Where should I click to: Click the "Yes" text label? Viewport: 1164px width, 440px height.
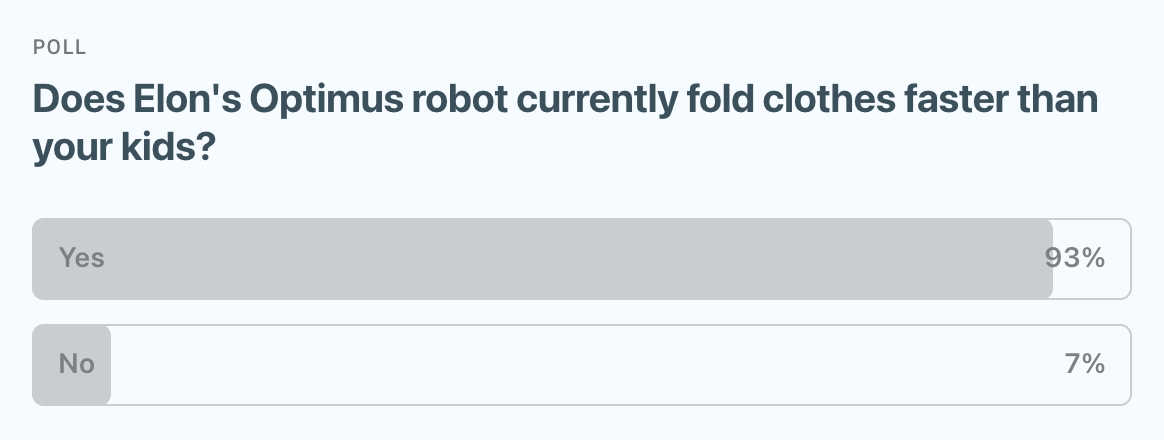click(82, 258)
